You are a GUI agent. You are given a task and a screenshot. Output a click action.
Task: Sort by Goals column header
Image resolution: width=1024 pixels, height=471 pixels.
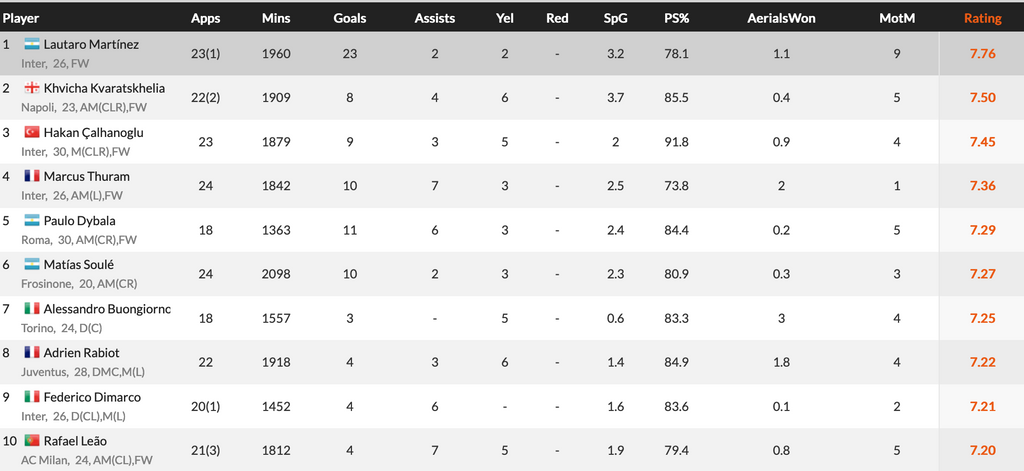tap(349, 18)
